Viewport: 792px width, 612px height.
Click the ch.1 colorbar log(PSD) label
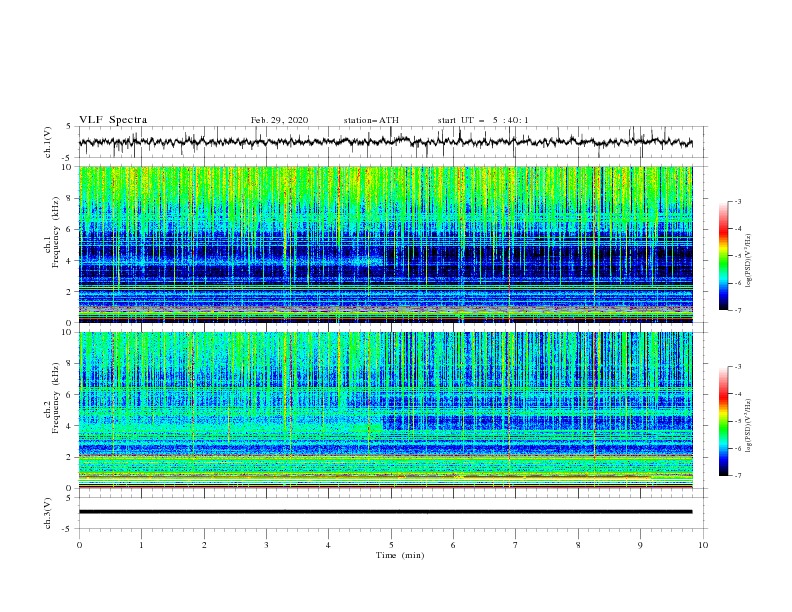tap(749, 261)
